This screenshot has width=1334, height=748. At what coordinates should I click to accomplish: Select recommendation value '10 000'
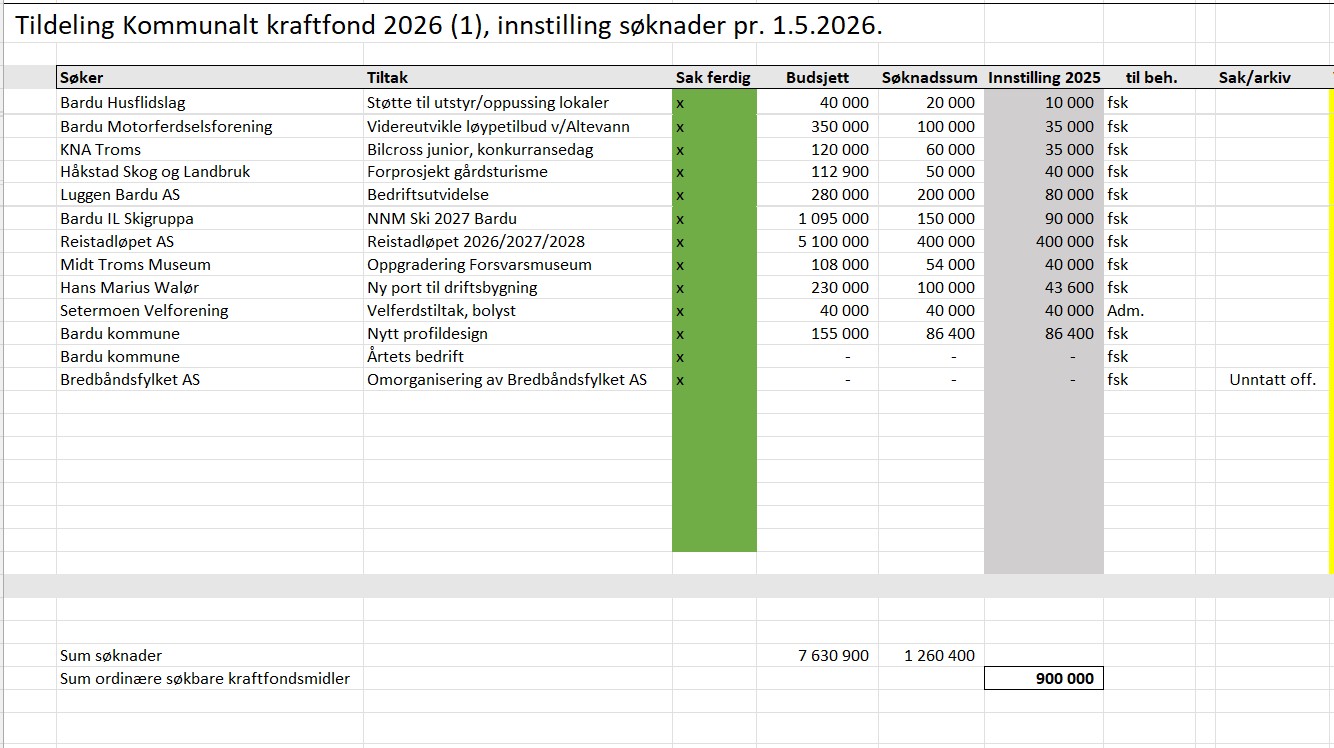click(x=1070, y=102)
